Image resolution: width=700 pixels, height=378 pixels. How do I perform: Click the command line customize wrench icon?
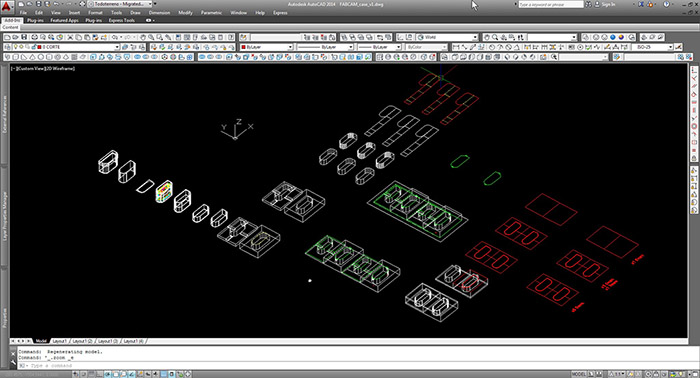tap(13, 362)
